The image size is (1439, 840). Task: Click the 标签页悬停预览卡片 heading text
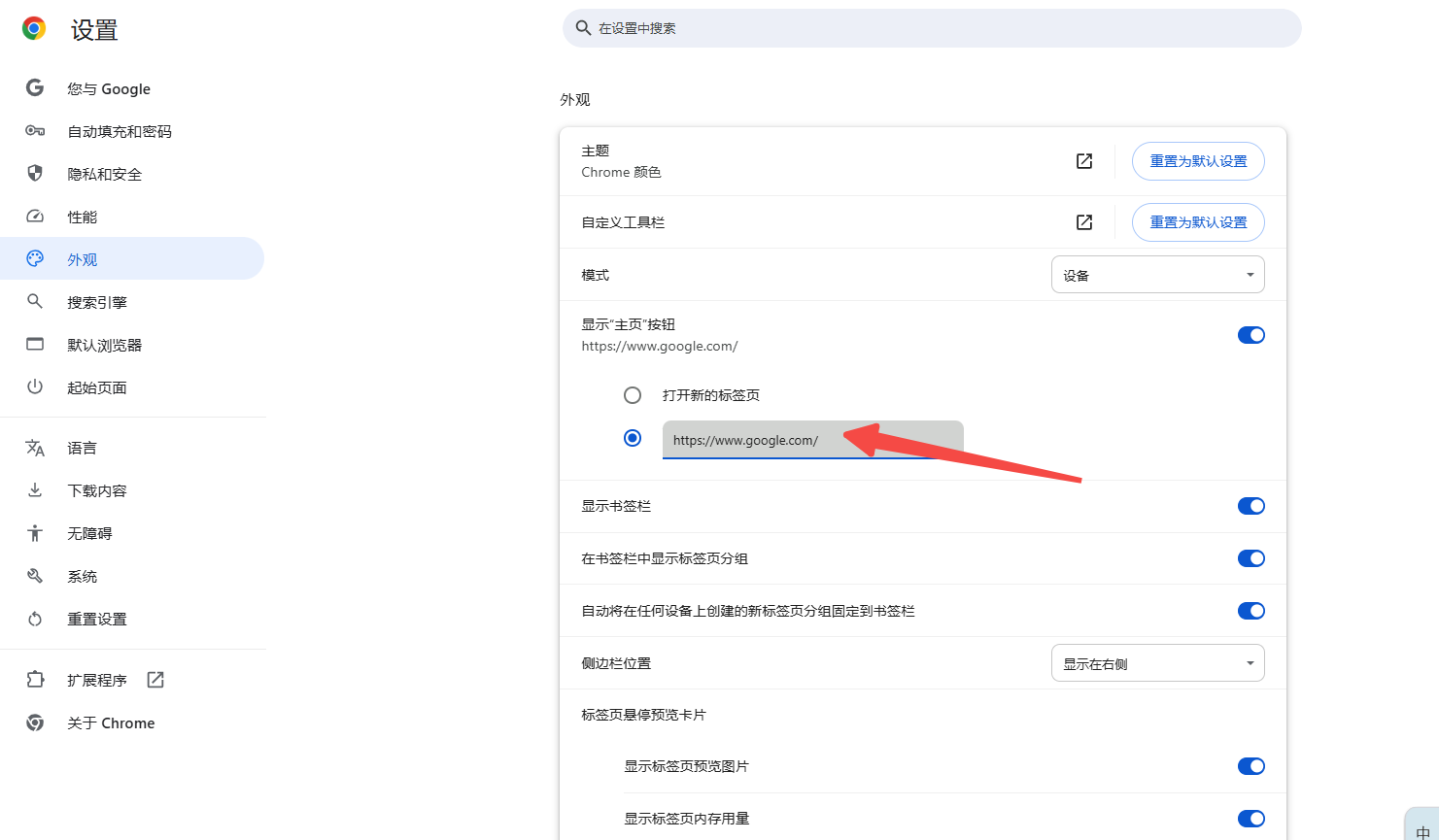click(643, 715)
